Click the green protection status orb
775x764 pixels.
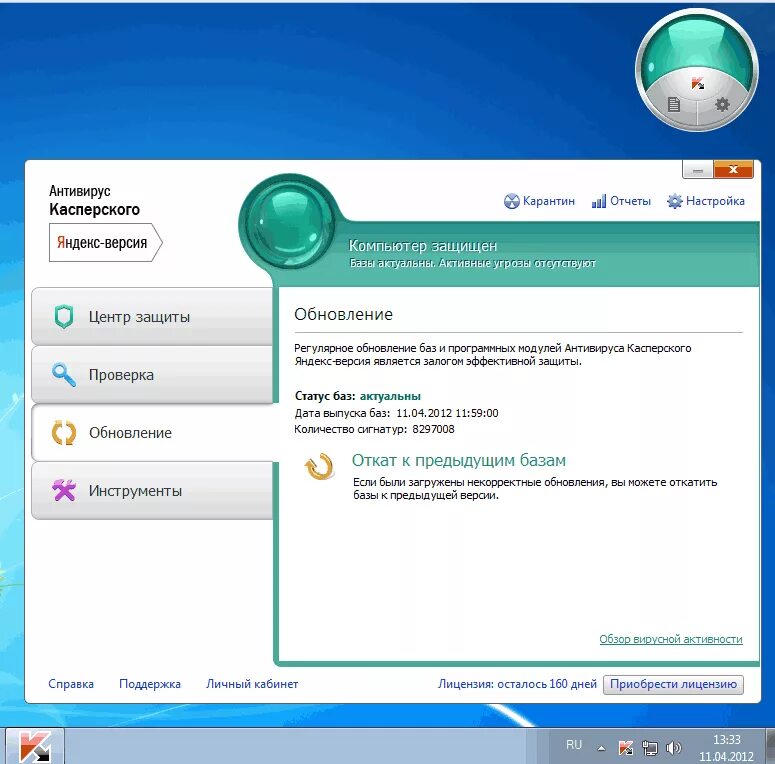click(289, 222)
